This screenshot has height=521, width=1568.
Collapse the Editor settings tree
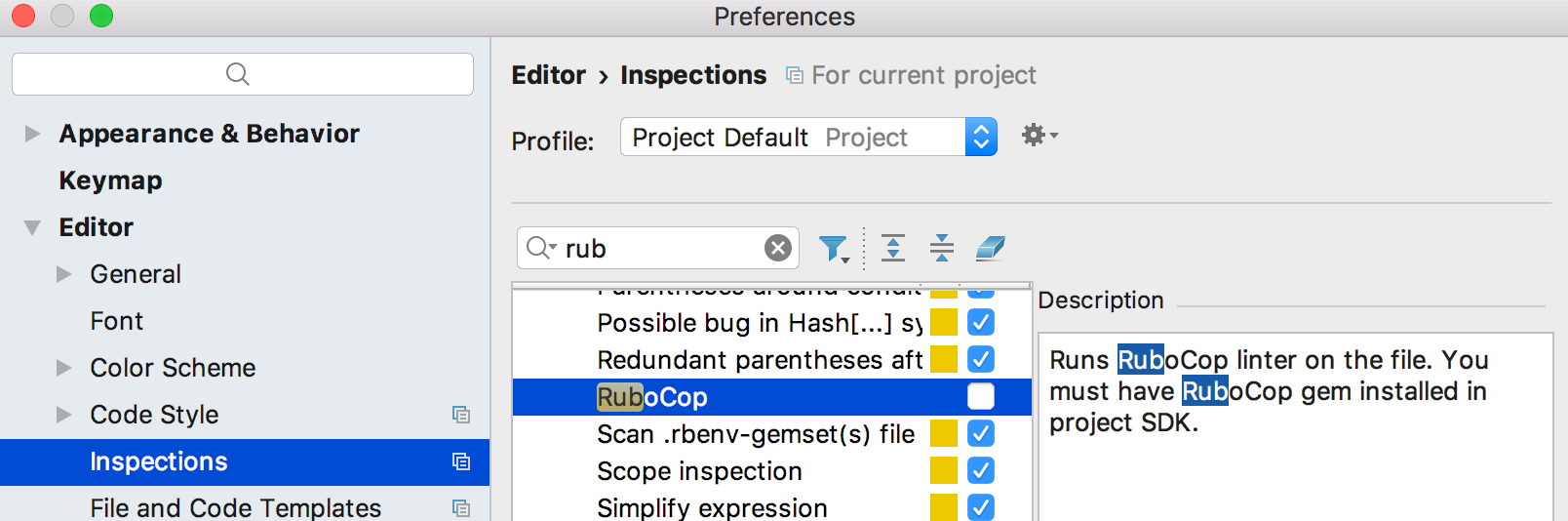32,227
